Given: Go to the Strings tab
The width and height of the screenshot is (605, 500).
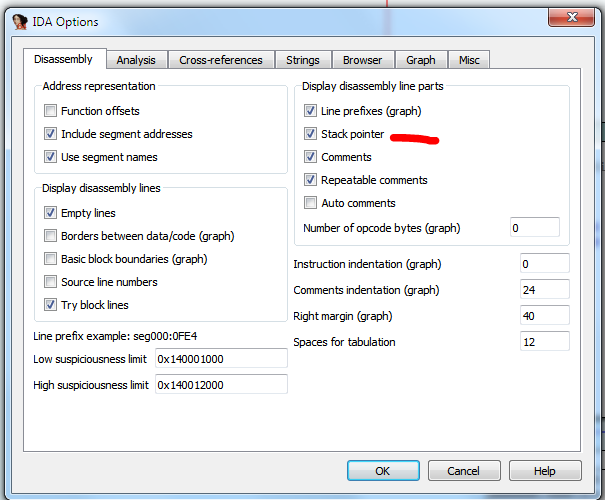Looking at the screenshot, I should [302, 60].
